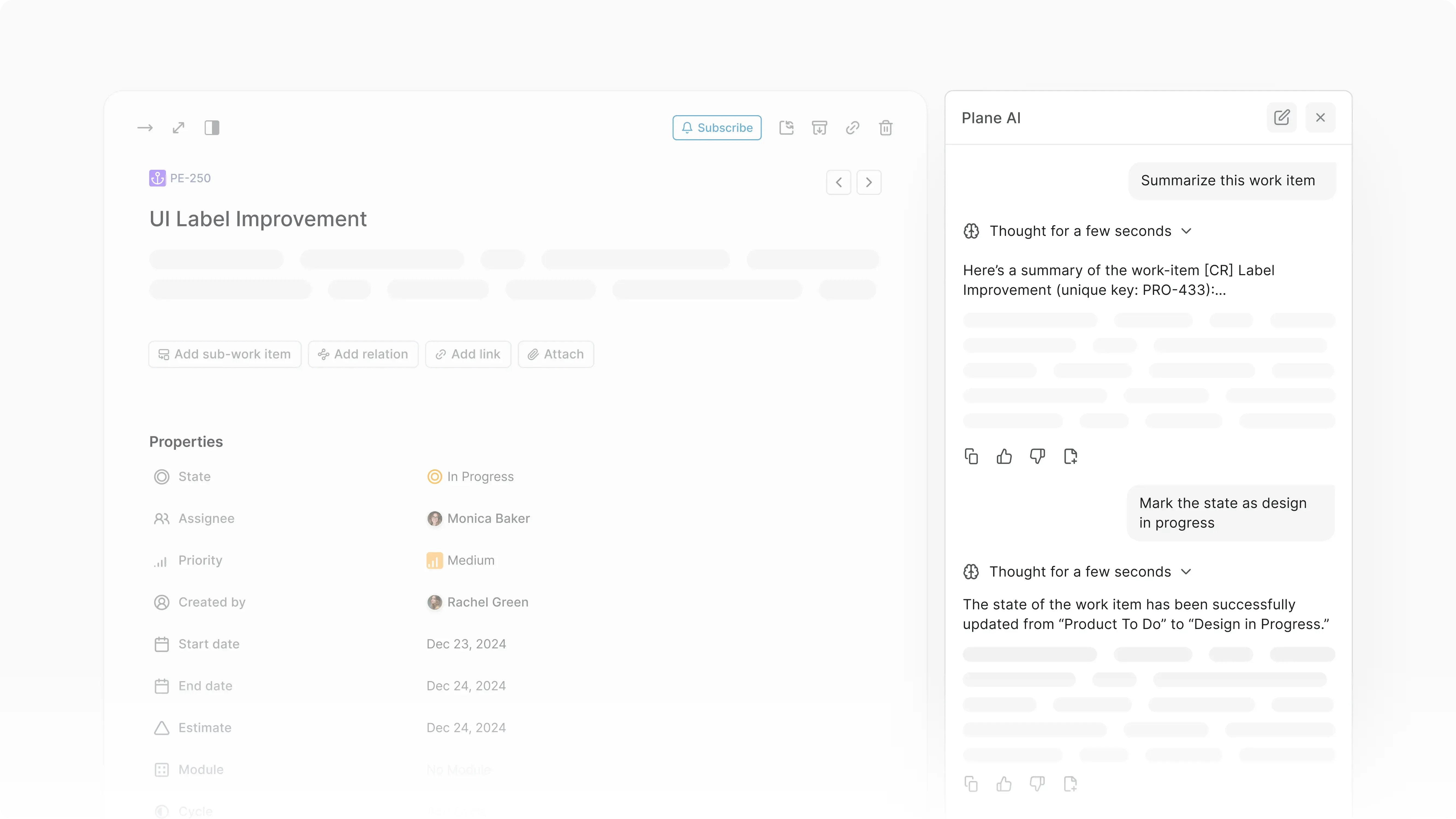Start a new Plane AI chat
This screenshot has height=819, width=1456.
coord(1281,118)
